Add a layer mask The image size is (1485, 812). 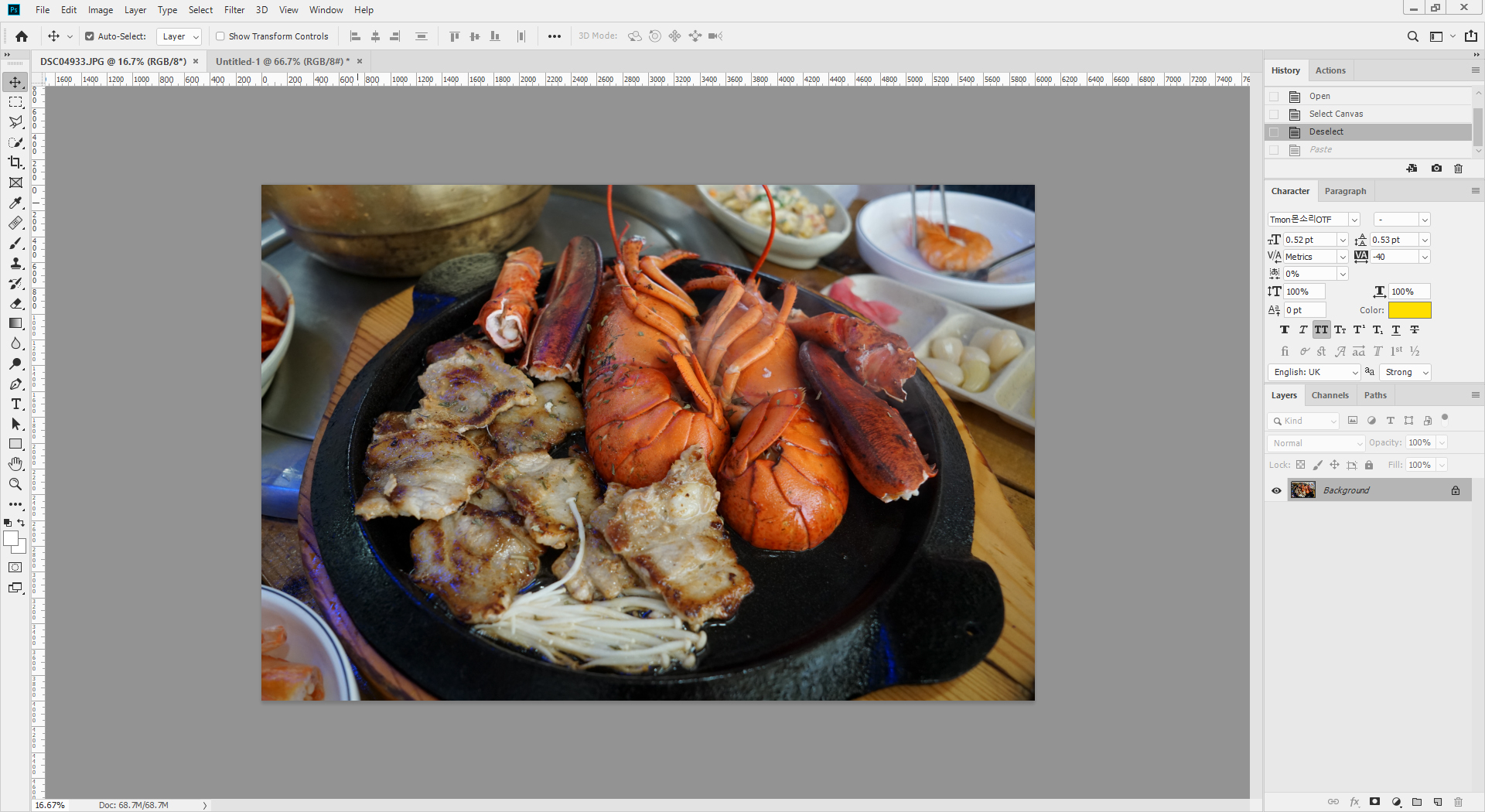point(1374,802)
